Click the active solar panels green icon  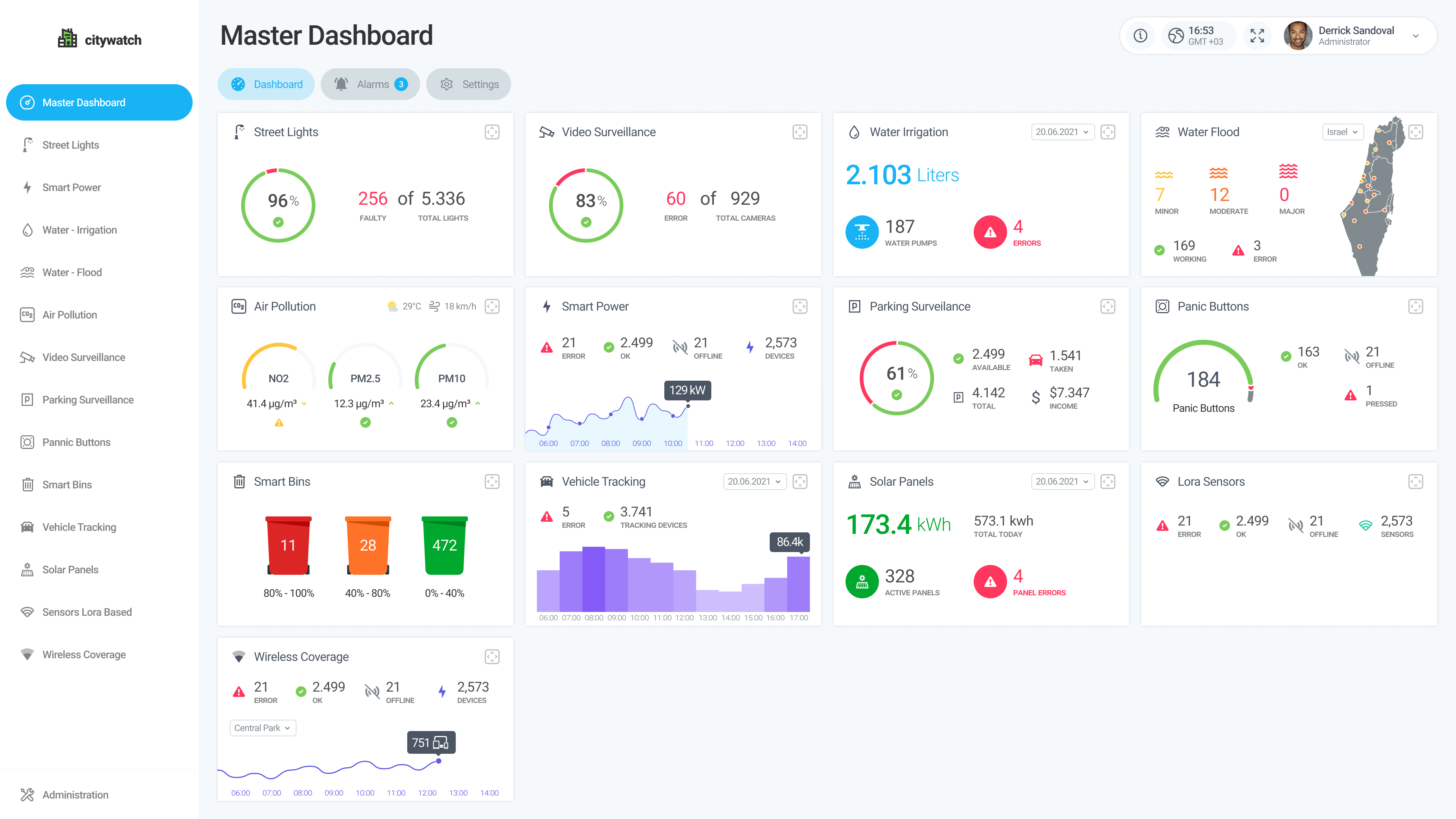click(861, 582)
